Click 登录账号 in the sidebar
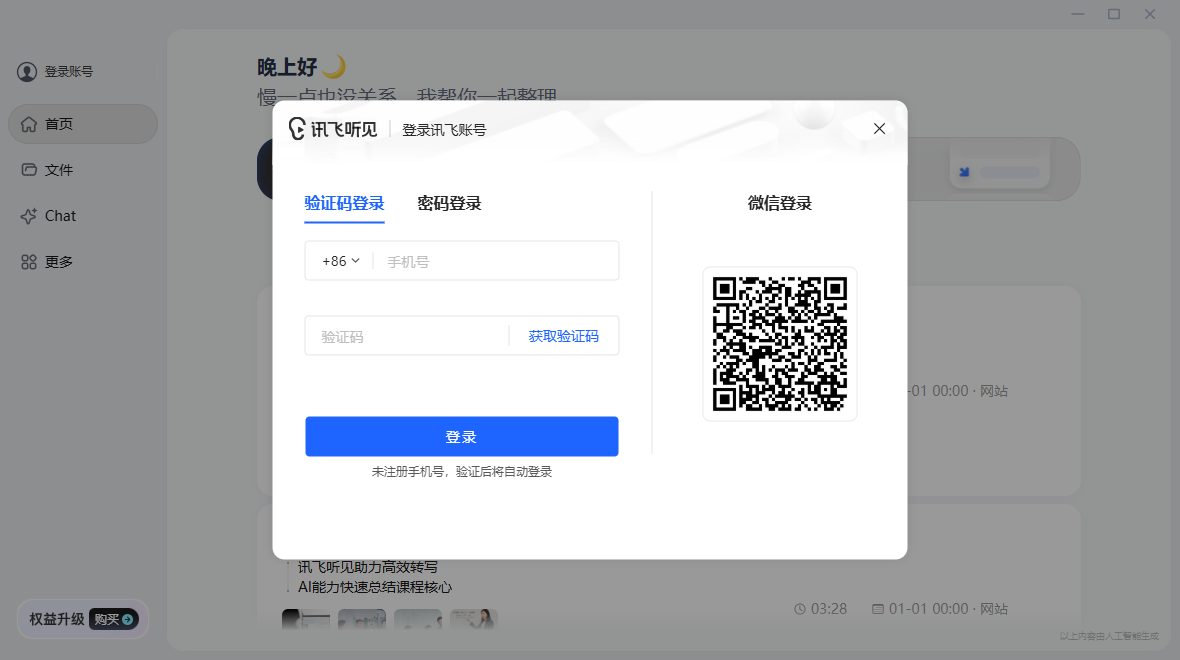1180x660 pixels. pos(68,71)
